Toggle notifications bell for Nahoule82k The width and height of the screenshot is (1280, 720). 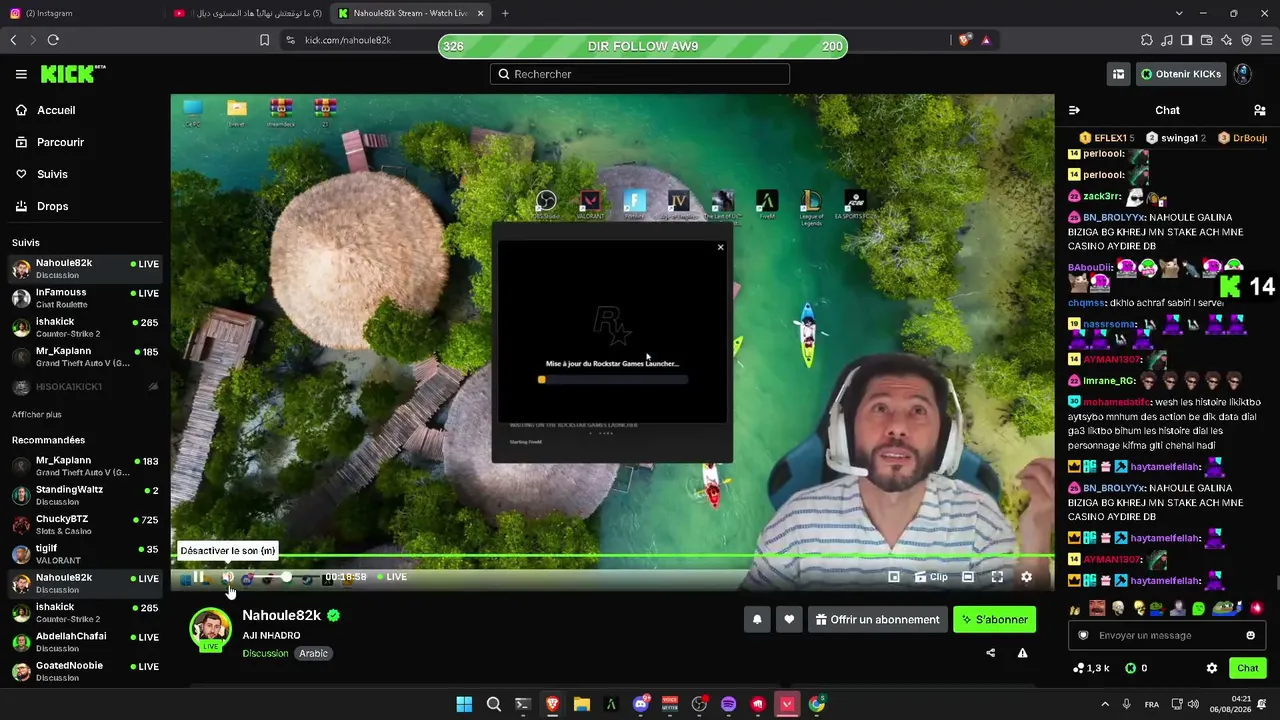(757, 620)
